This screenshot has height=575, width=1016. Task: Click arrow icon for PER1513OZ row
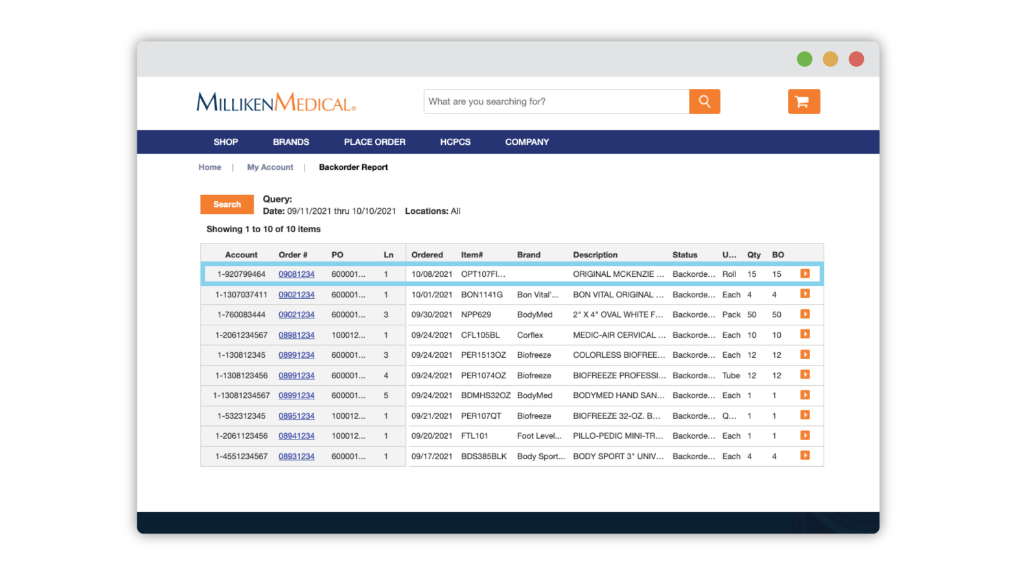[805, 355]
